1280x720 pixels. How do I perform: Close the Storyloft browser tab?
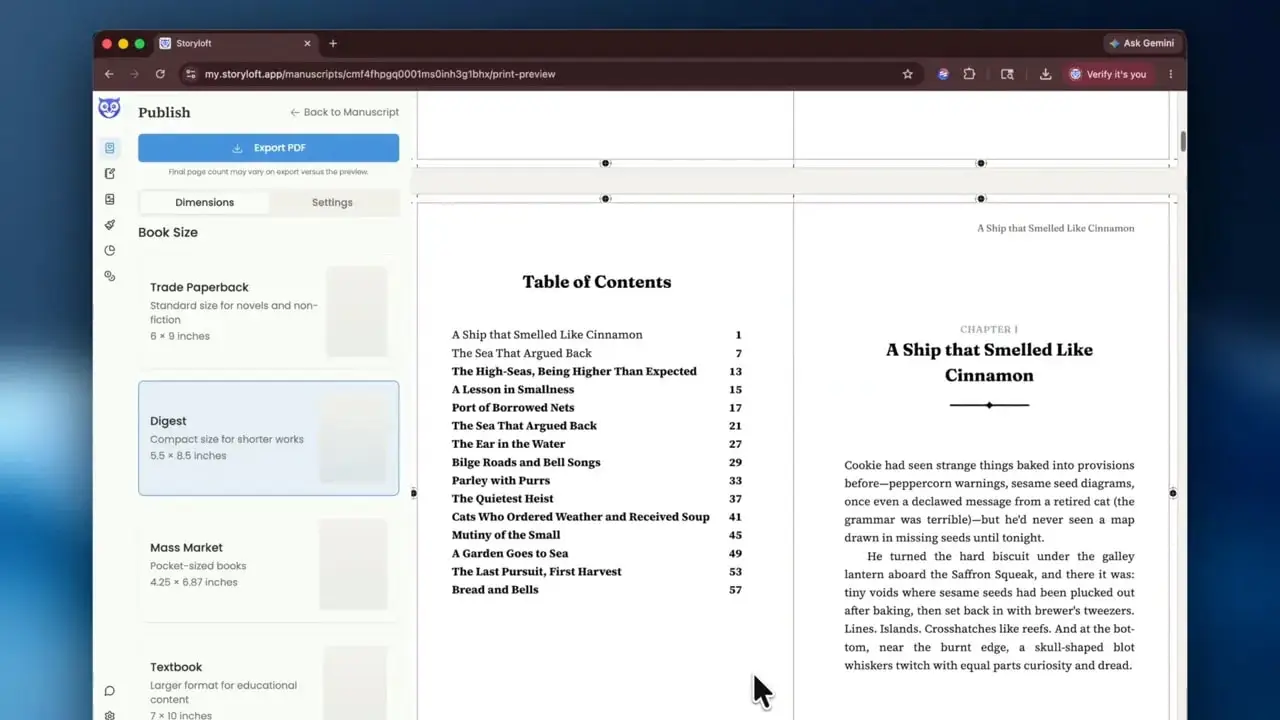306,43
